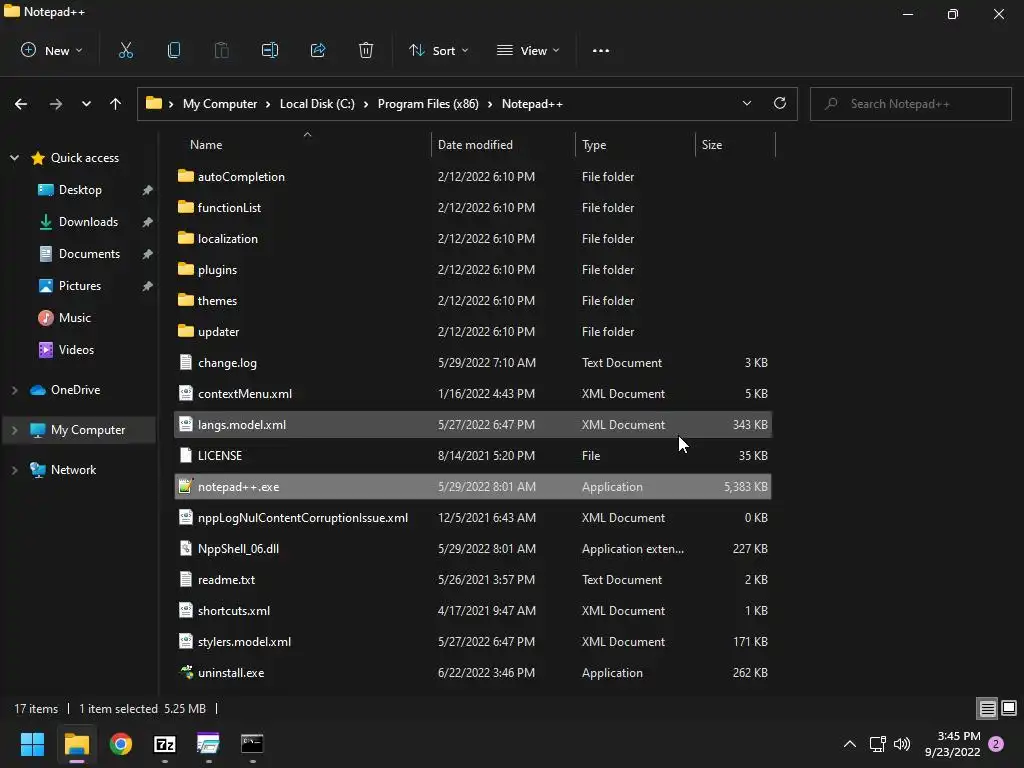The height and width of the screenshot is (768, 1024).
Task: Expand the Network tree node
Action: click(x=14, y=470)
